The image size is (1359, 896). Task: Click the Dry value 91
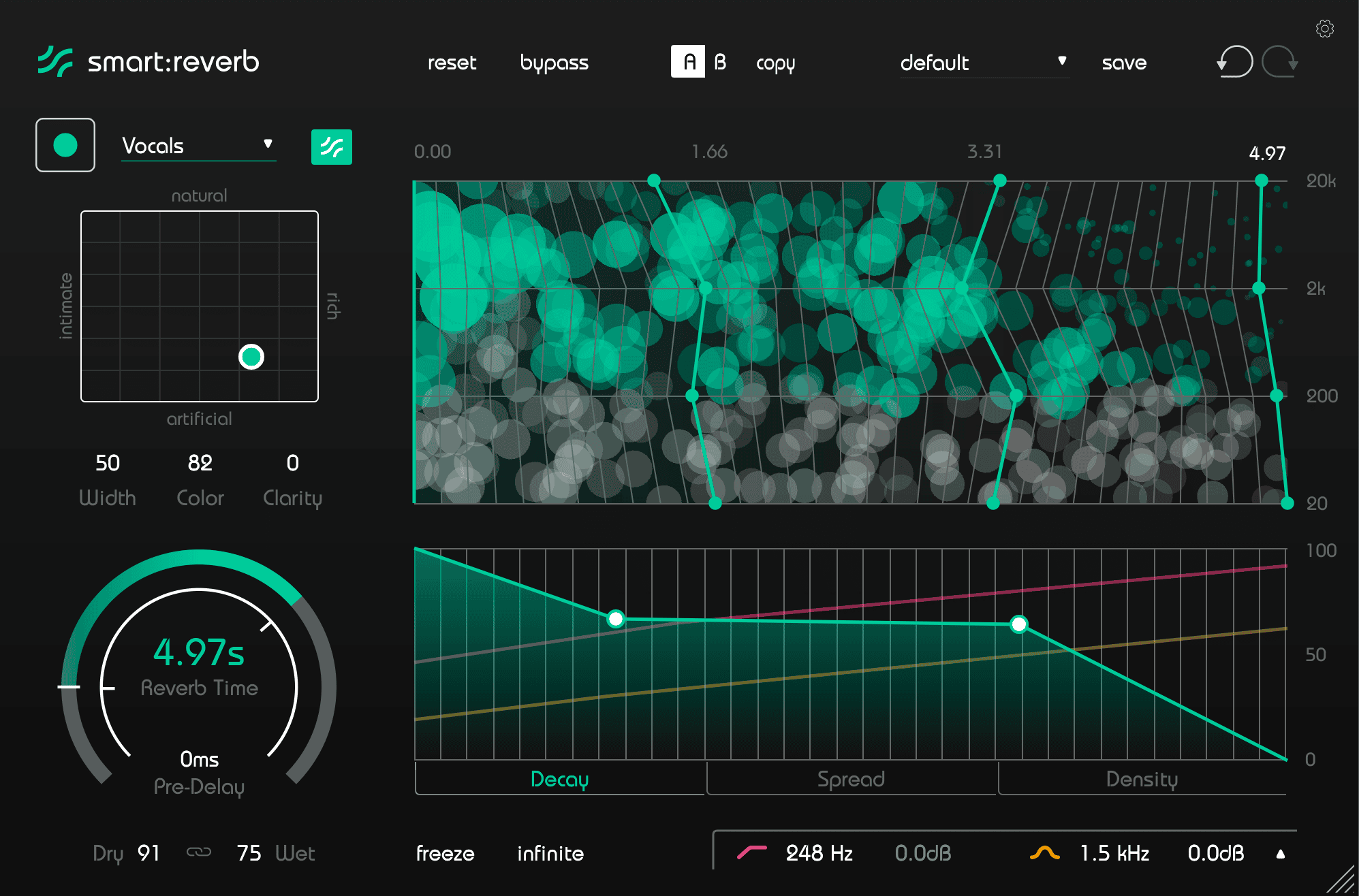(149, 853)
